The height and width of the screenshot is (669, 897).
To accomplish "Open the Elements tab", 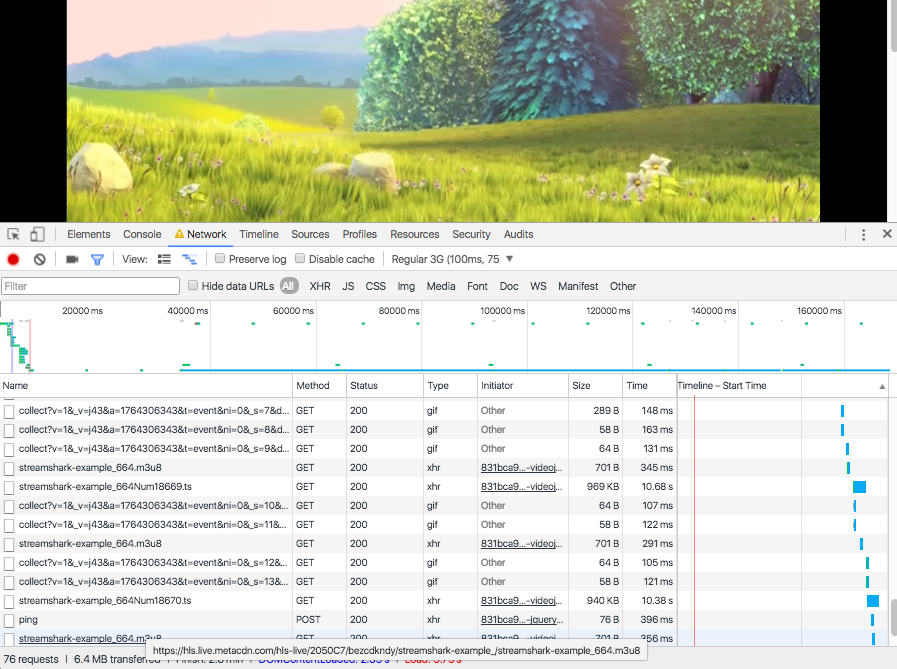I will coord(89,234).
